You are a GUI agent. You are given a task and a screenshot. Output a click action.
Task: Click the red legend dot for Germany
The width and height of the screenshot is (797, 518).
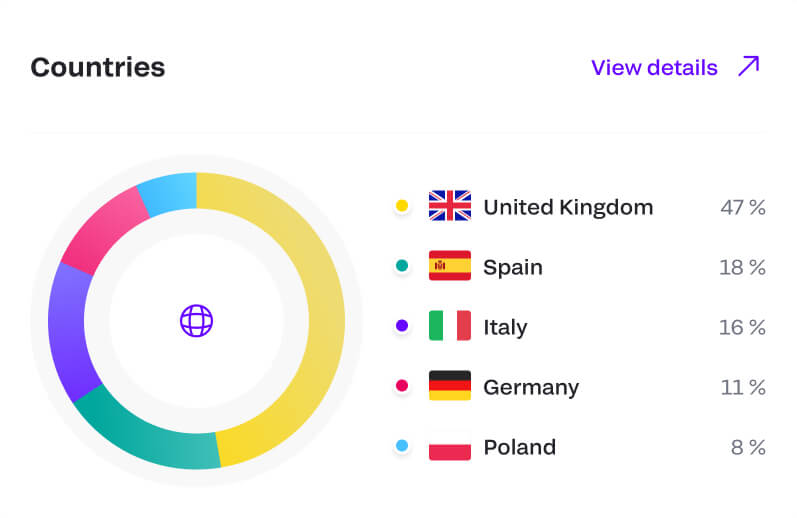(x=402, y=386)
